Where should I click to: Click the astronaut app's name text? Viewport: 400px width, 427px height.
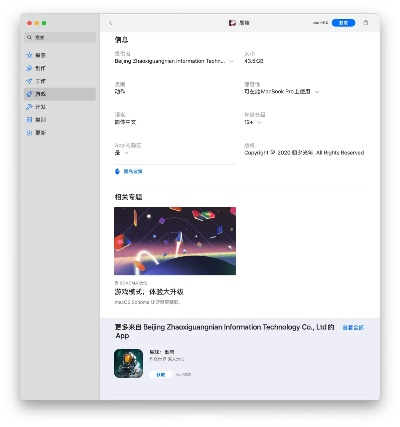coord(162,352)
